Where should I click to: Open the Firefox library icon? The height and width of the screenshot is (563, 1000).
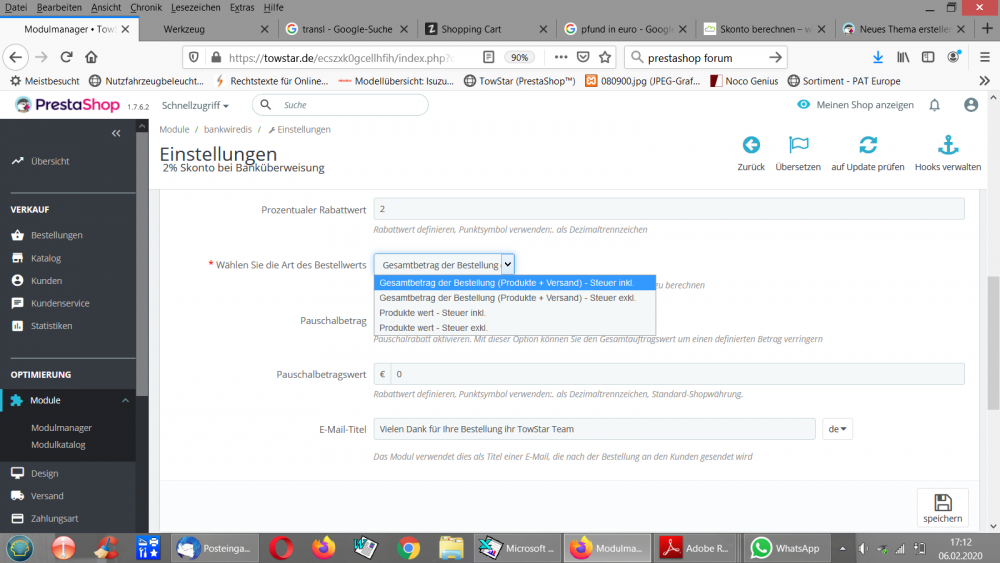click(903, 57)
